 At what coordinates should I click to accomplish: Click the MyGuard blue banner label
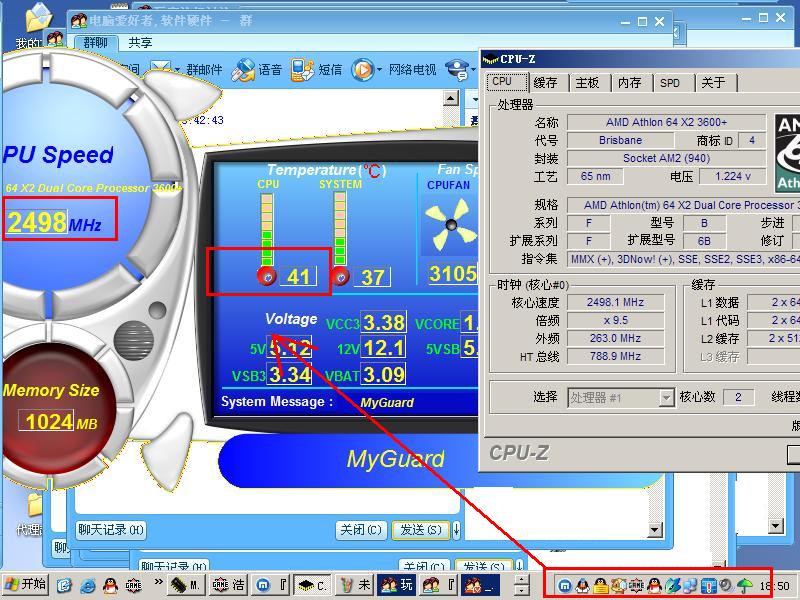point(395,459)
